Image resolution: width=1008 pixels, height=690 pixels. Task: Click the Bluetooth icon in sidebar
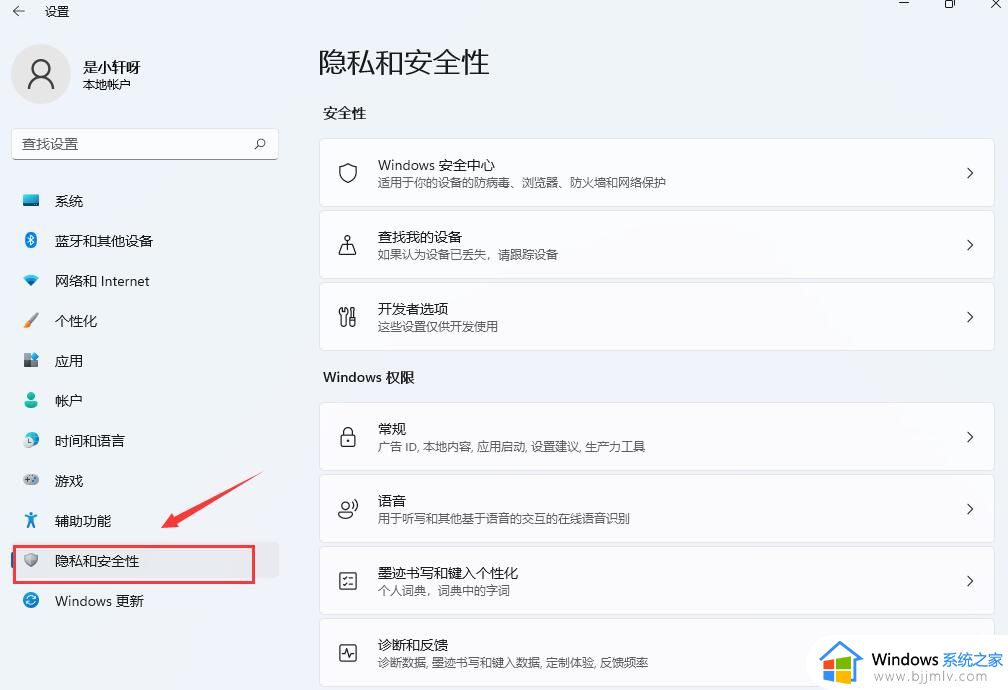tap(31, 241)
